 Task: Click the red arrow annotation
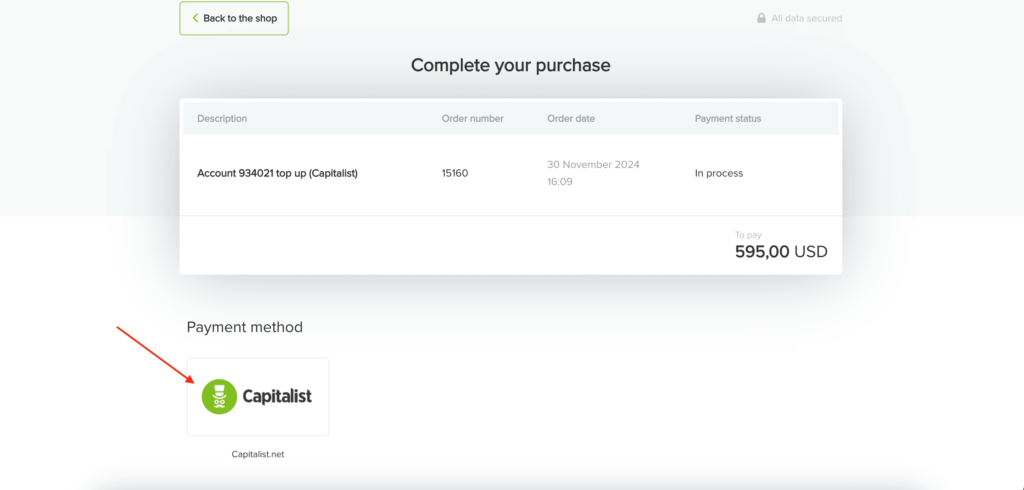click(x=155, y=355)
